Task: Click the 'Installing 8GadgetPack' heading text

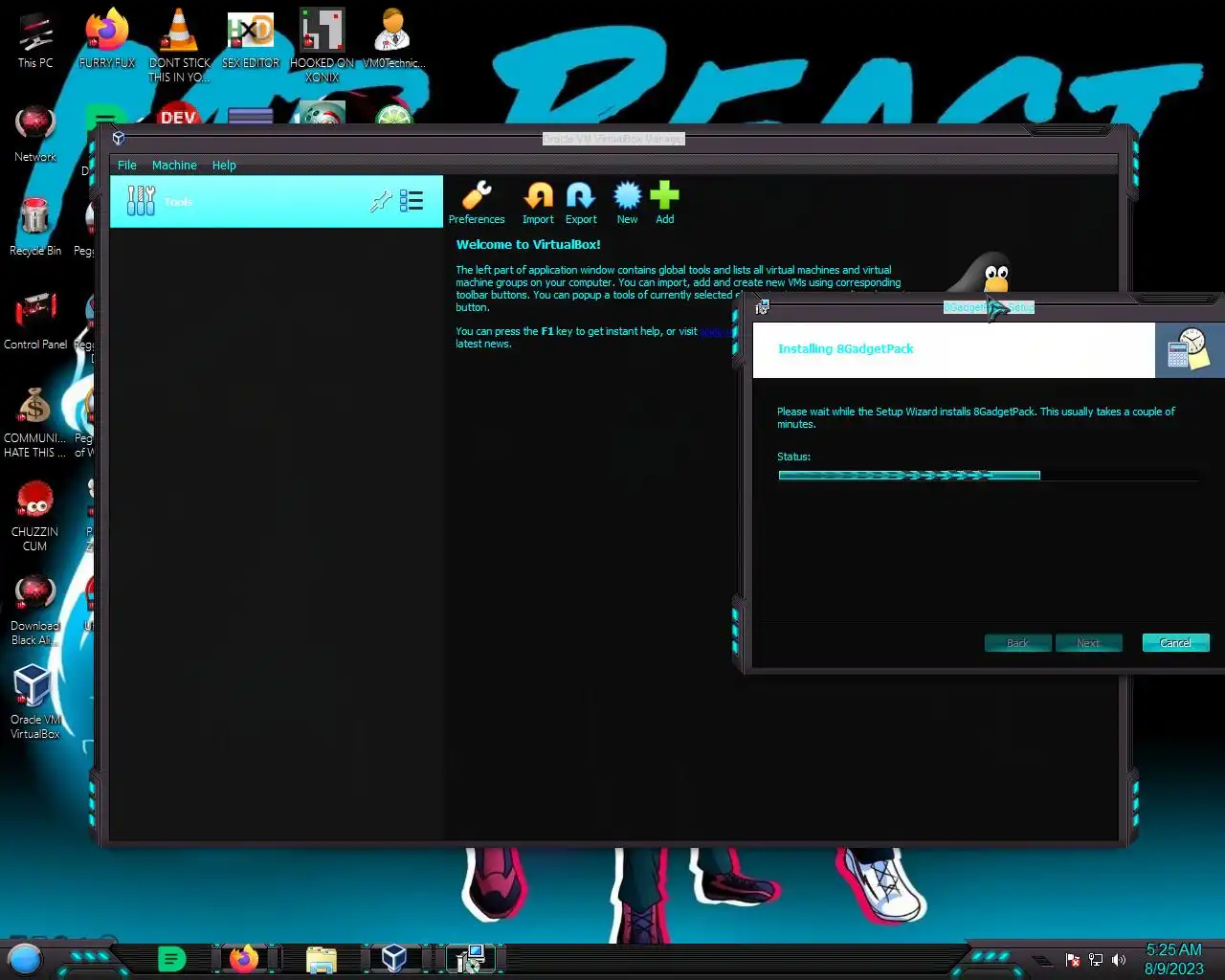Action: tap(846, 349)
